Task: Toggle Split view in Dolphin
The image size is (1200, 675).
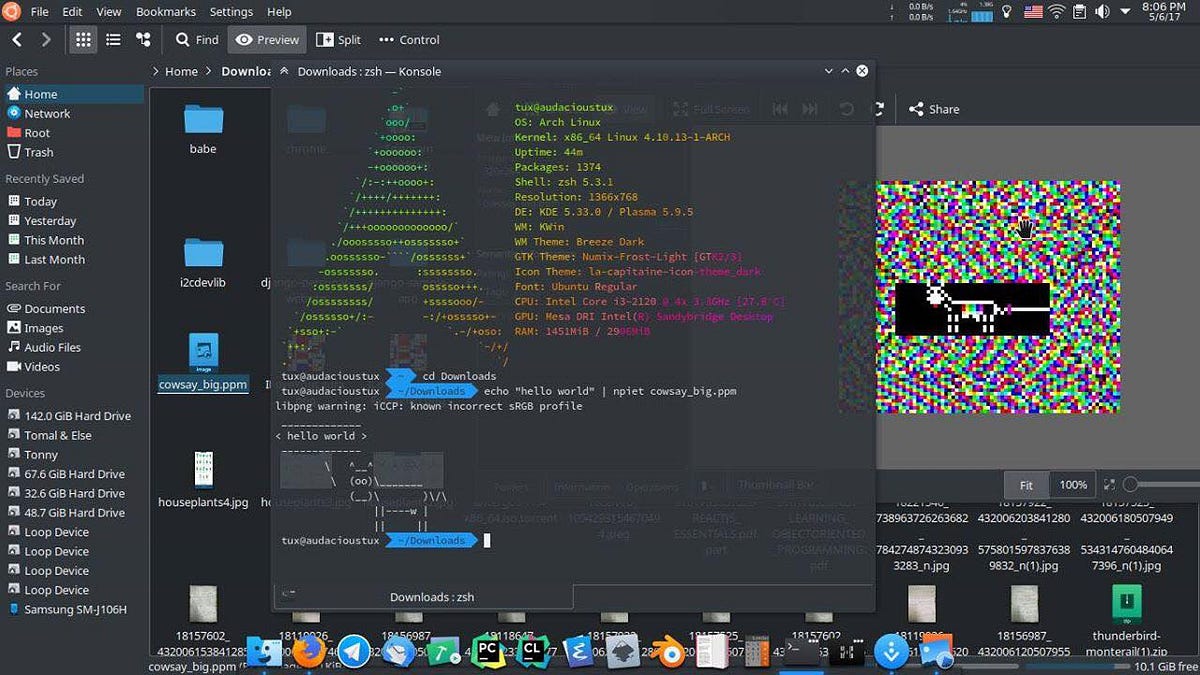Action: pos(338,40)
